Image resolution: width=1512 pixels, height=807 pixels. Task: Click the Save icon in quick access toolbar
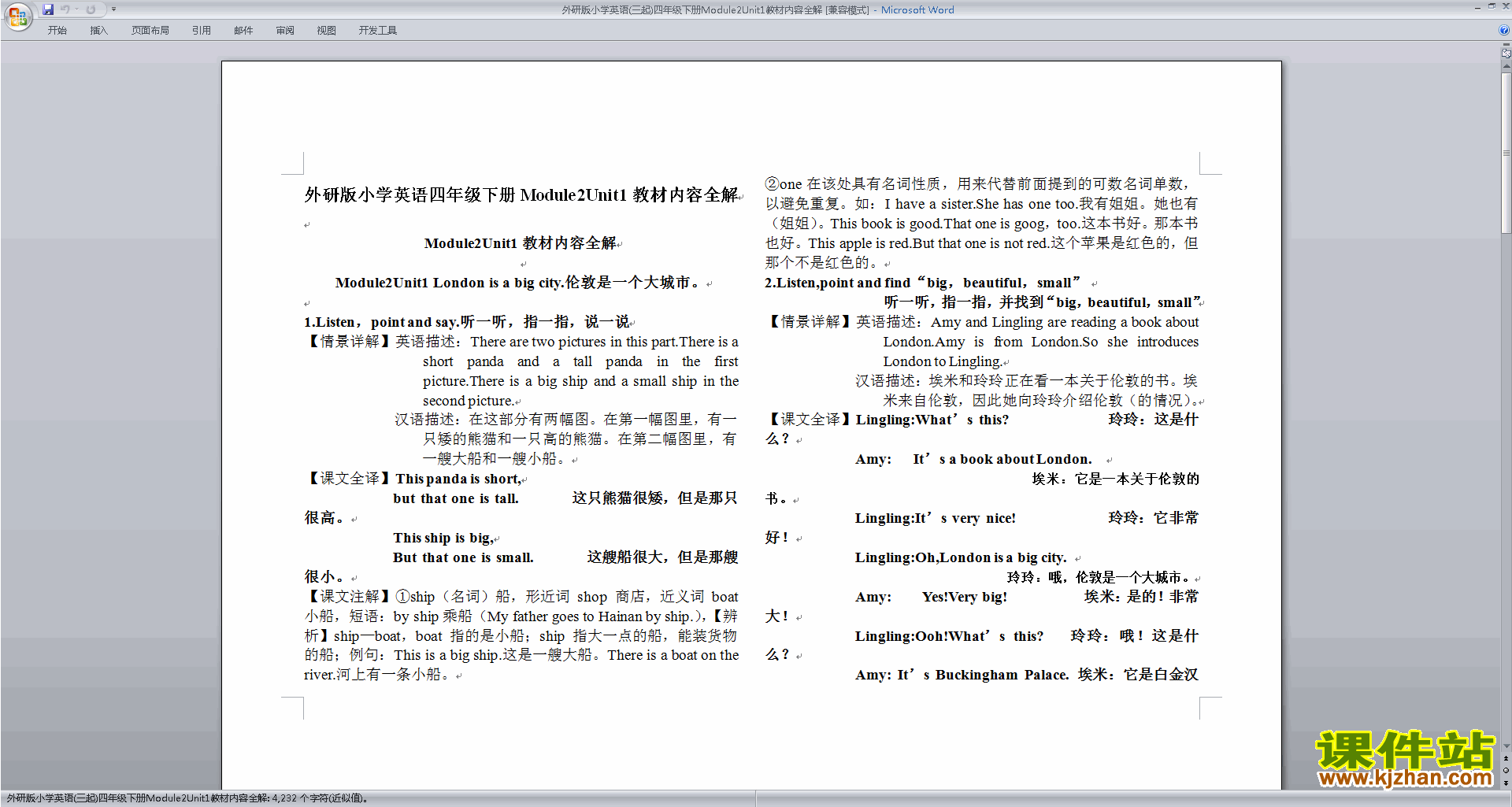click(x=48, y=9)
